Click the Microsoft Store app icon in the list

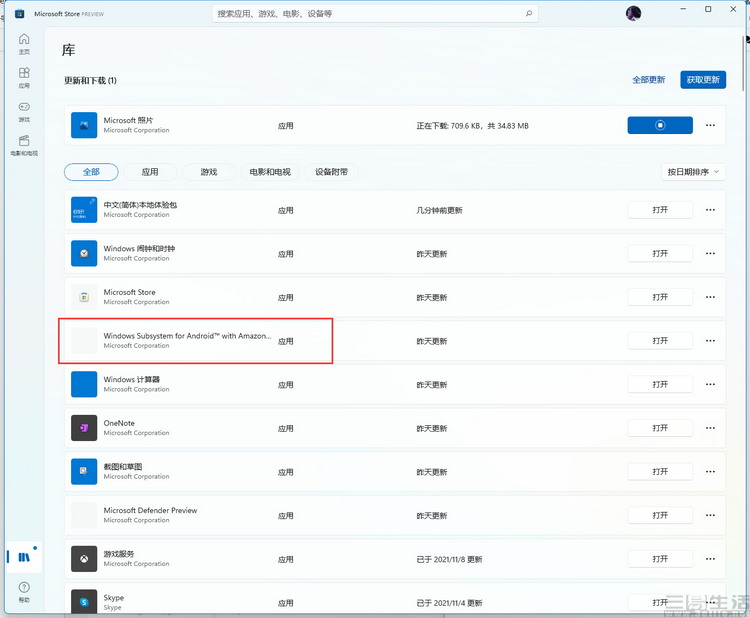pos(84,297)
